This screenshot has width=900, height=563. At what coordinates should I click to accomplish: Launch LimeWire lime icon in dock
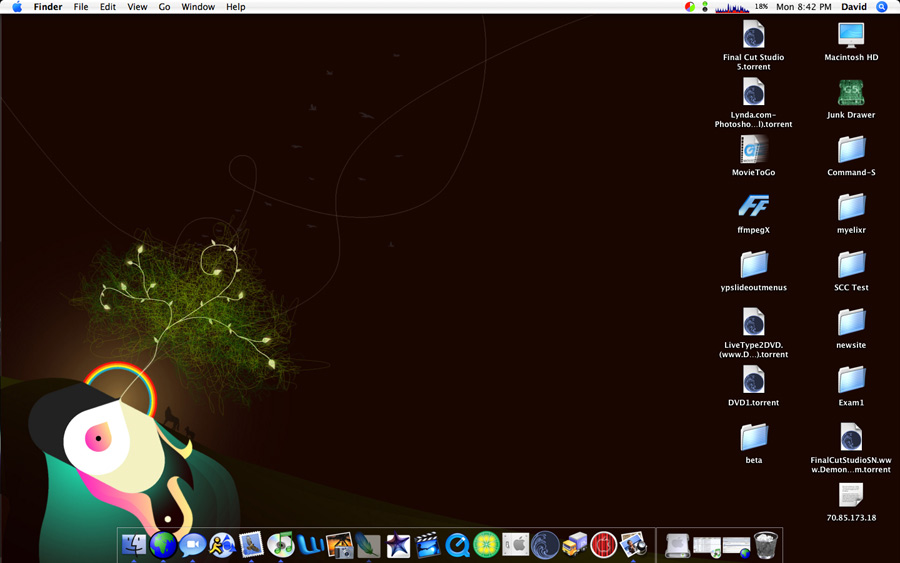(x=486, y=545)
